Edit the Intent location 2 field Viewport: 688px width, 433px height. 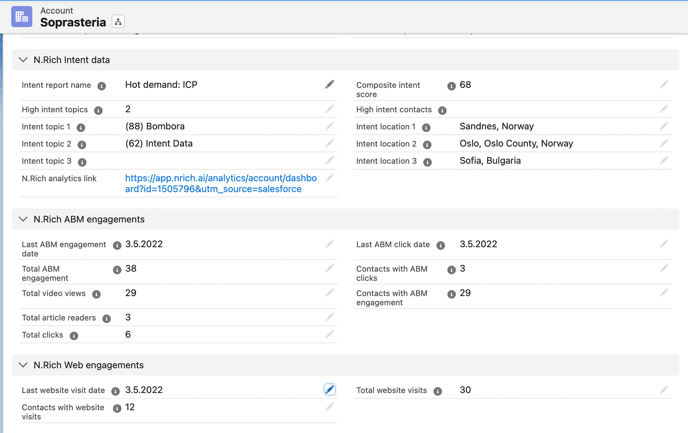(664, 143)
